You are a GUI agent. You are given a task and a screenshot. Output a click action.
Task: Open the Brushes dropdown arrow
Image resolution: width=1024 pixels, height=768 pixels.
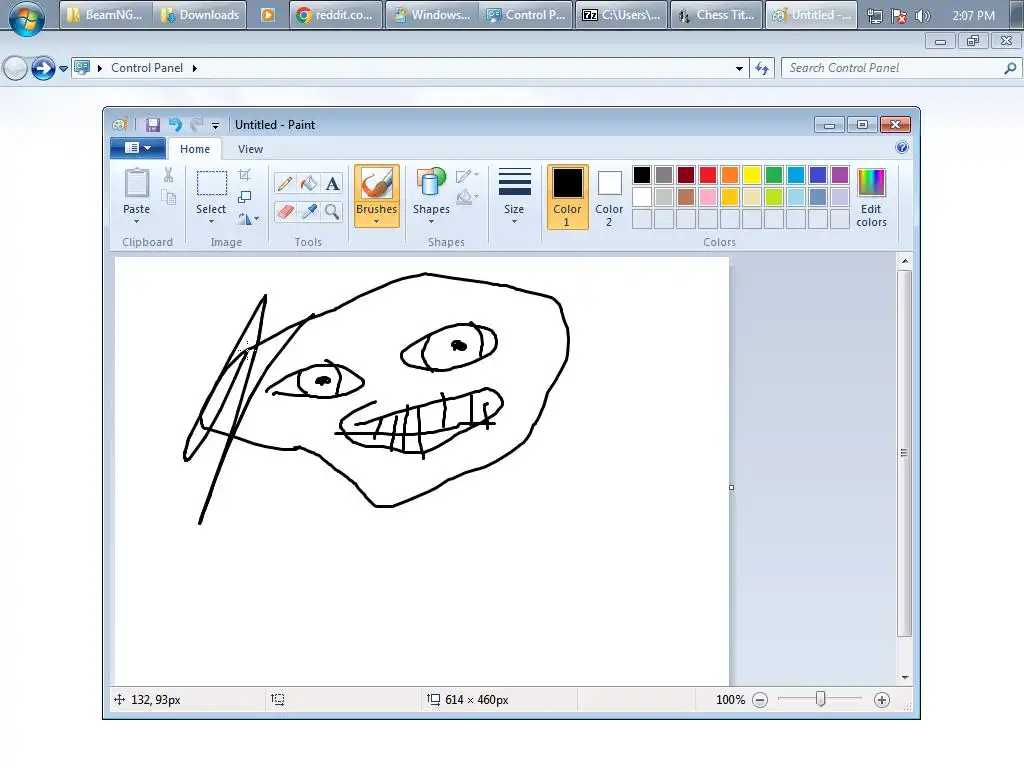(377, 222)
